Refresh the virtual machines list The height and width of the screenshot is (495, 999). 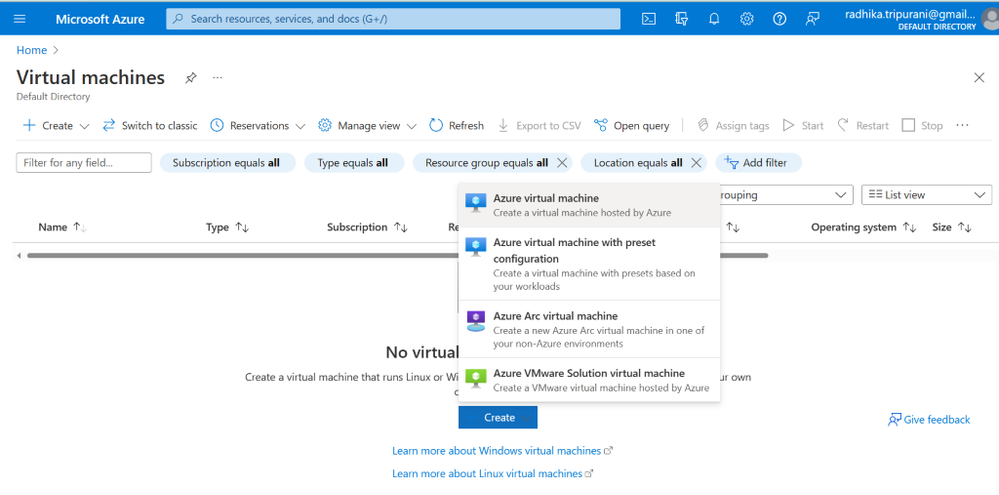tap(457, 126)
